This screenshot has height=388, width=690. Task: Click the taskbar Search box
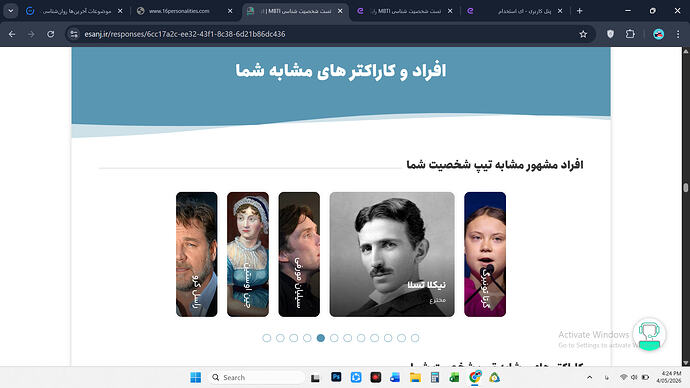point(256,377)
